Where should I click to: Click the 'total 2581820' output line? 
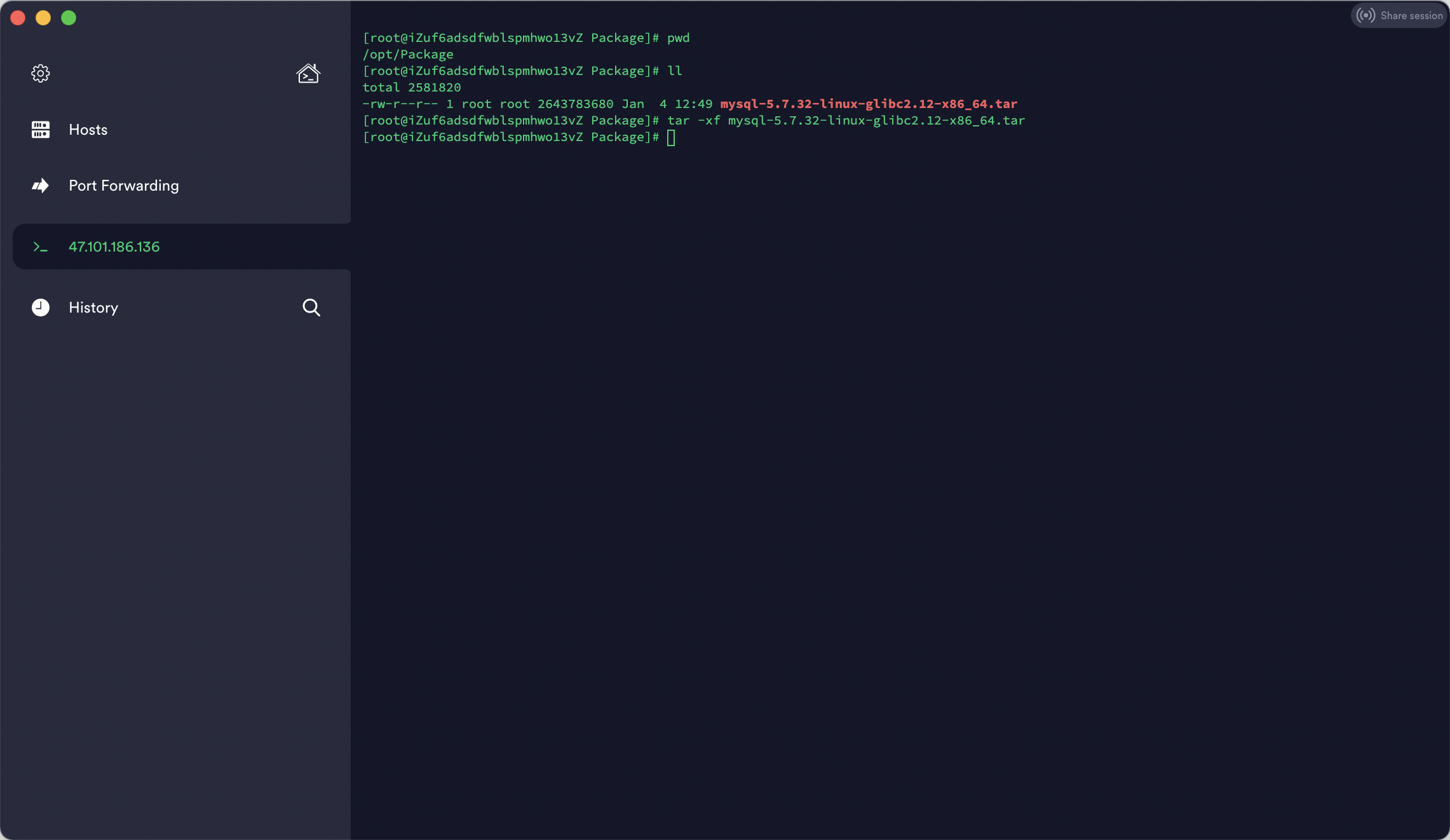(412, 87)
